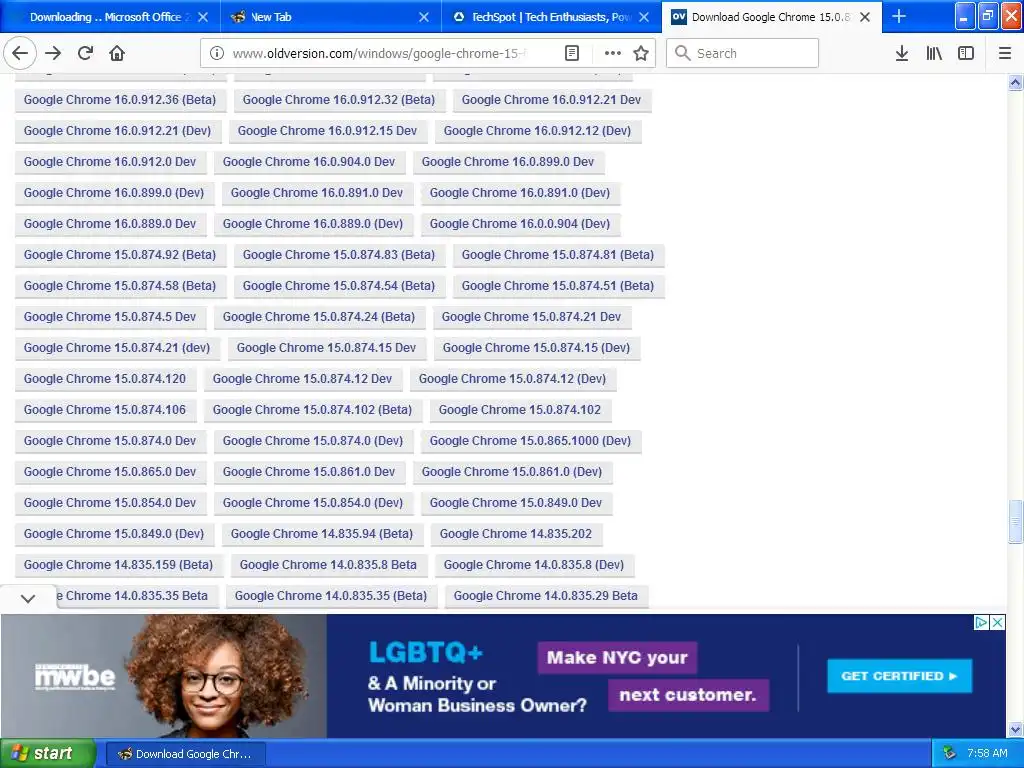Close the Downloading Microsoft Office tab
This screenshot has width=1024, height=768.
tap(203, 17)
